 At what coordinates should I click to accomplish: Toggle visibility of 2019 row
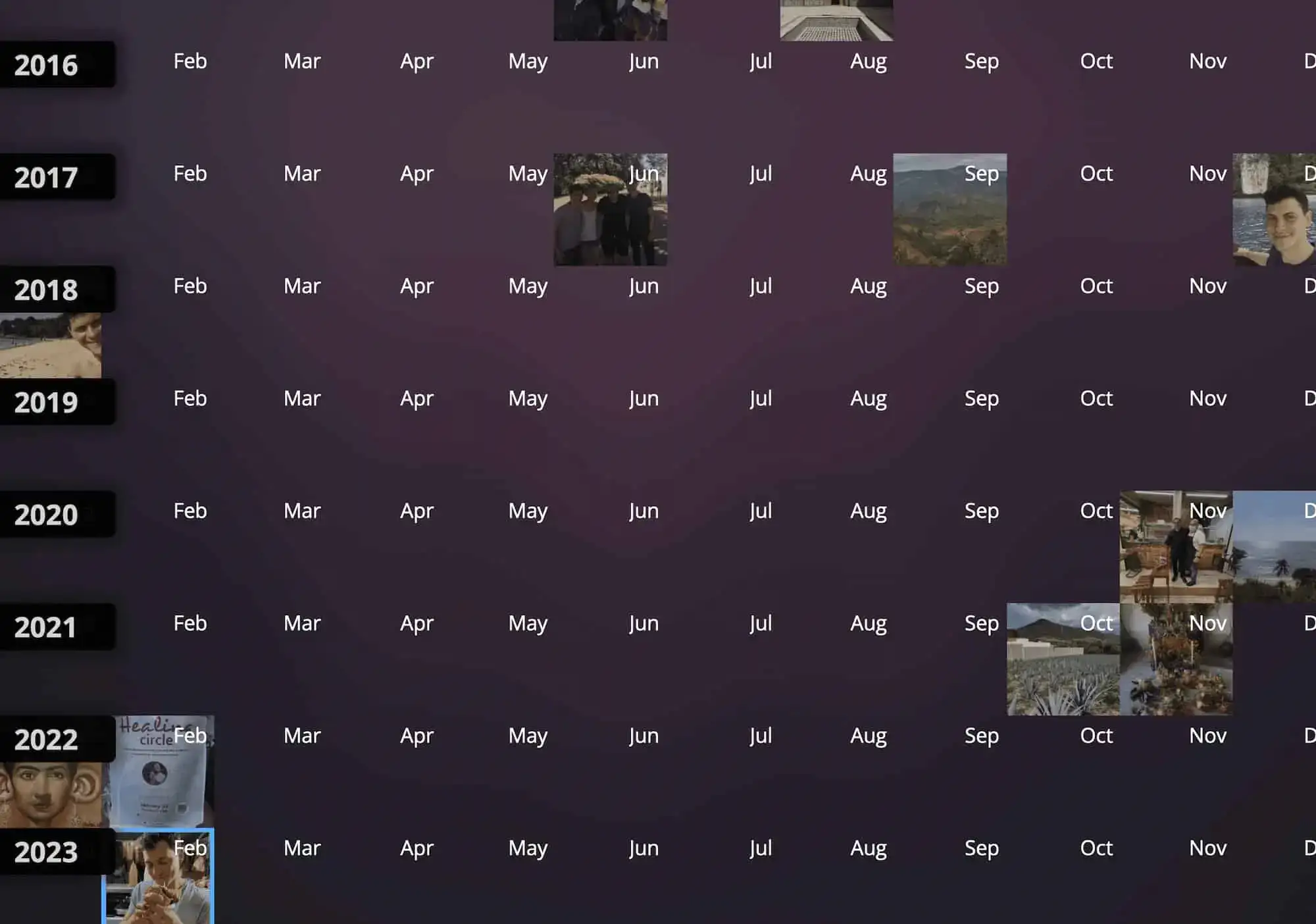coord(46,401)
